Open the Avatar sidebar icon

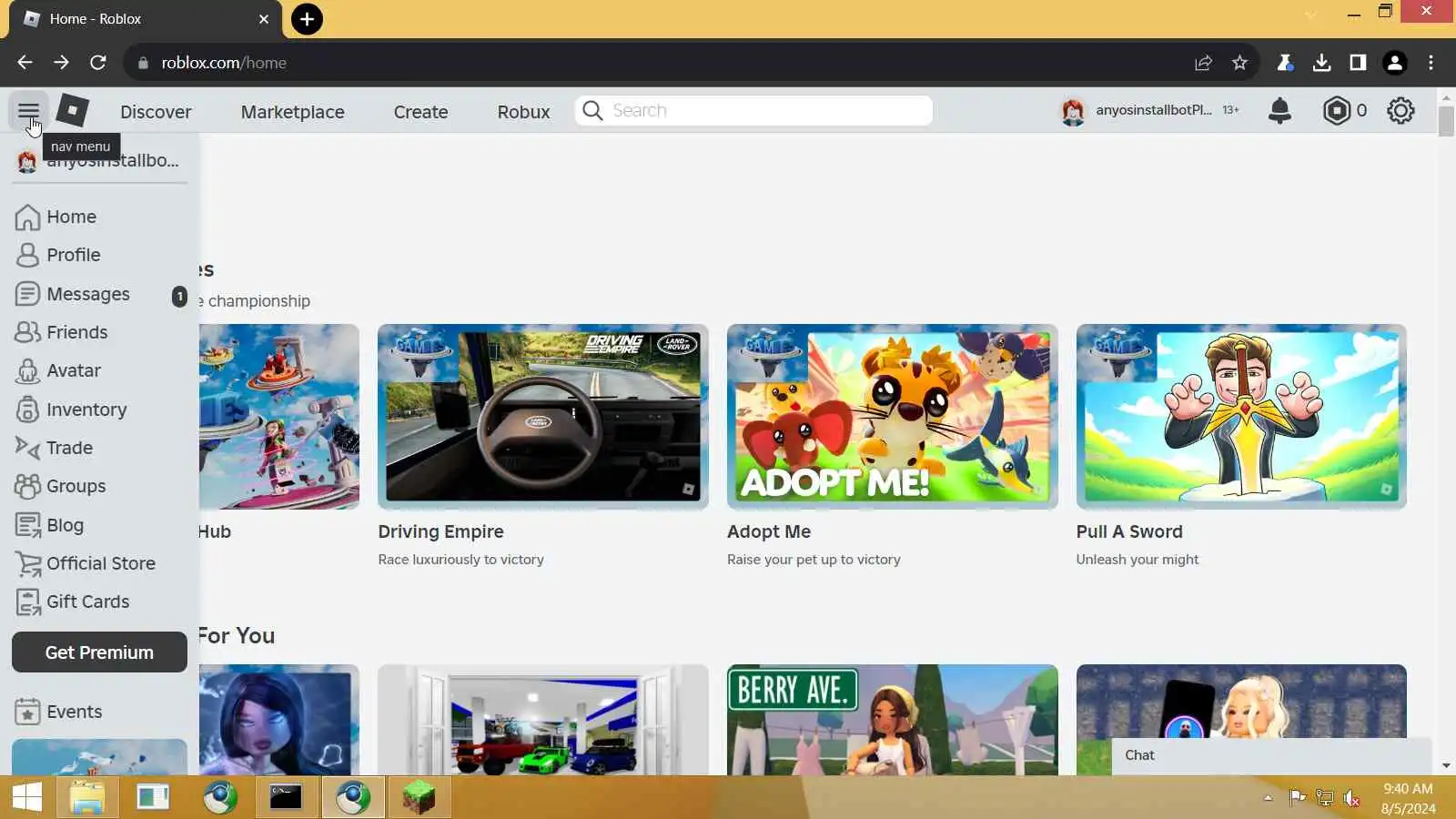point(27,371)
